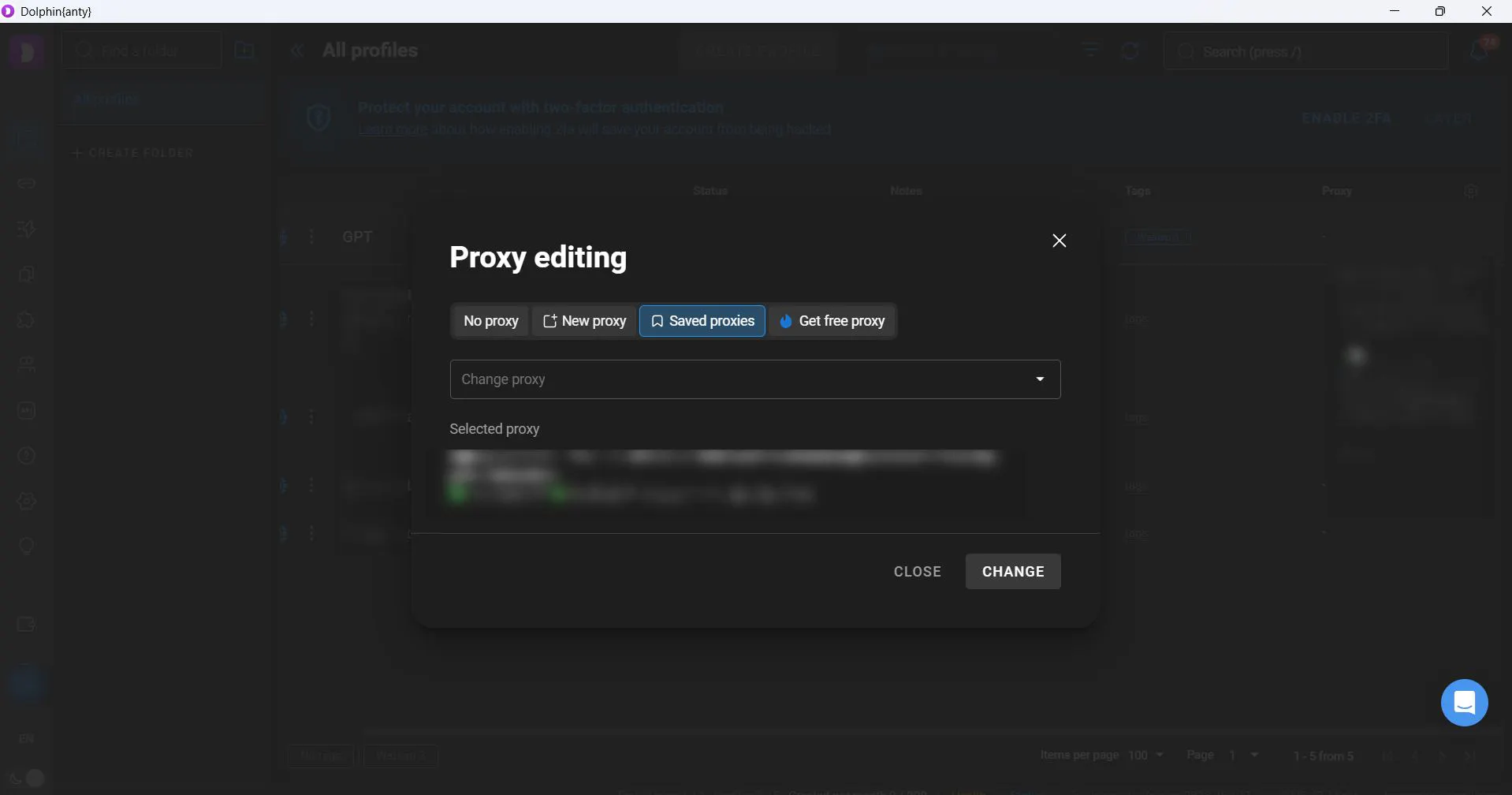Open the automation lightning icon in sidebar

(27, 230)
